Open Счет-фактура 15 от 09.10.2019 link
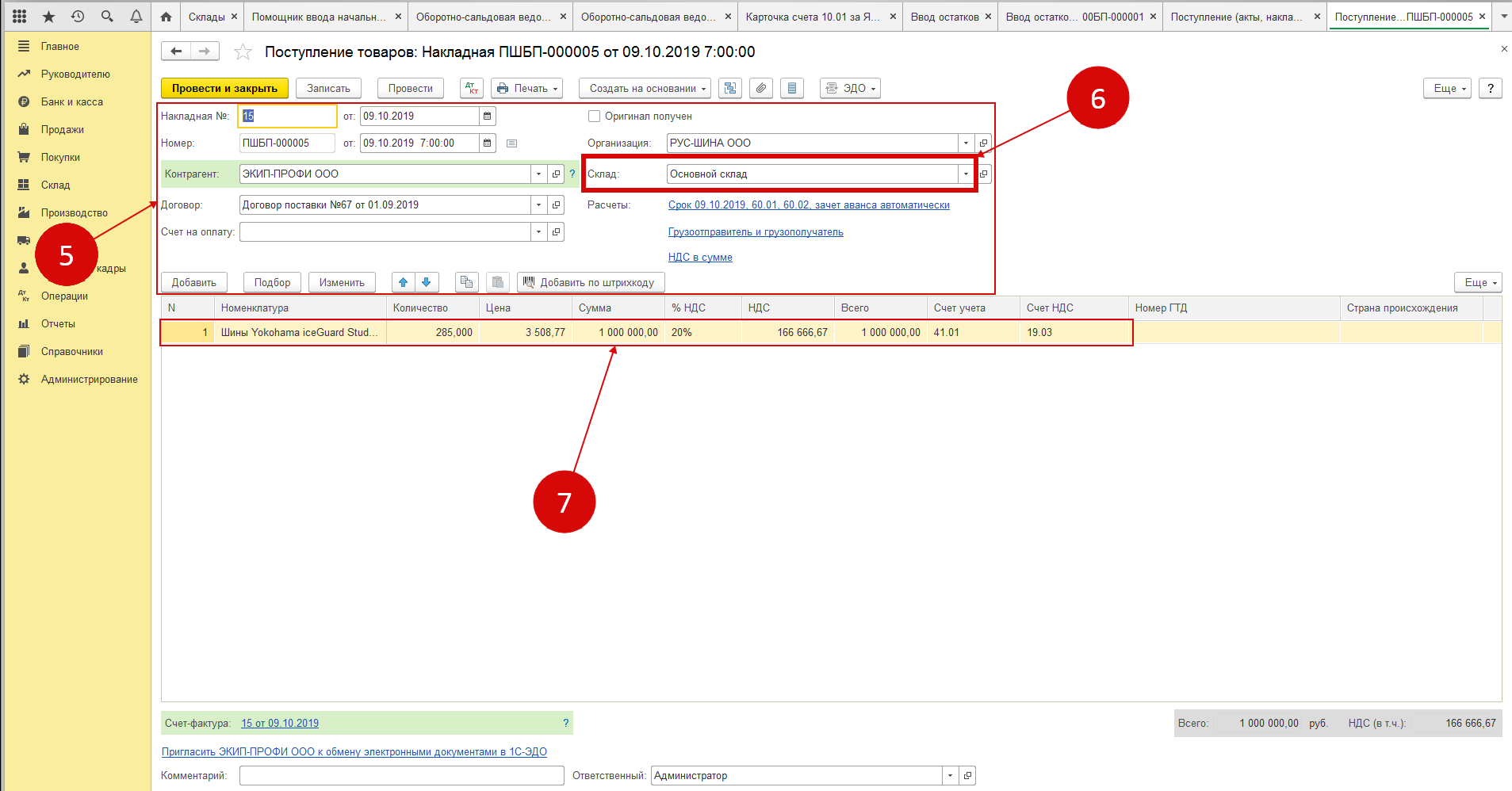This screenshot has width=1512, height=791. [x=280, y=723]
